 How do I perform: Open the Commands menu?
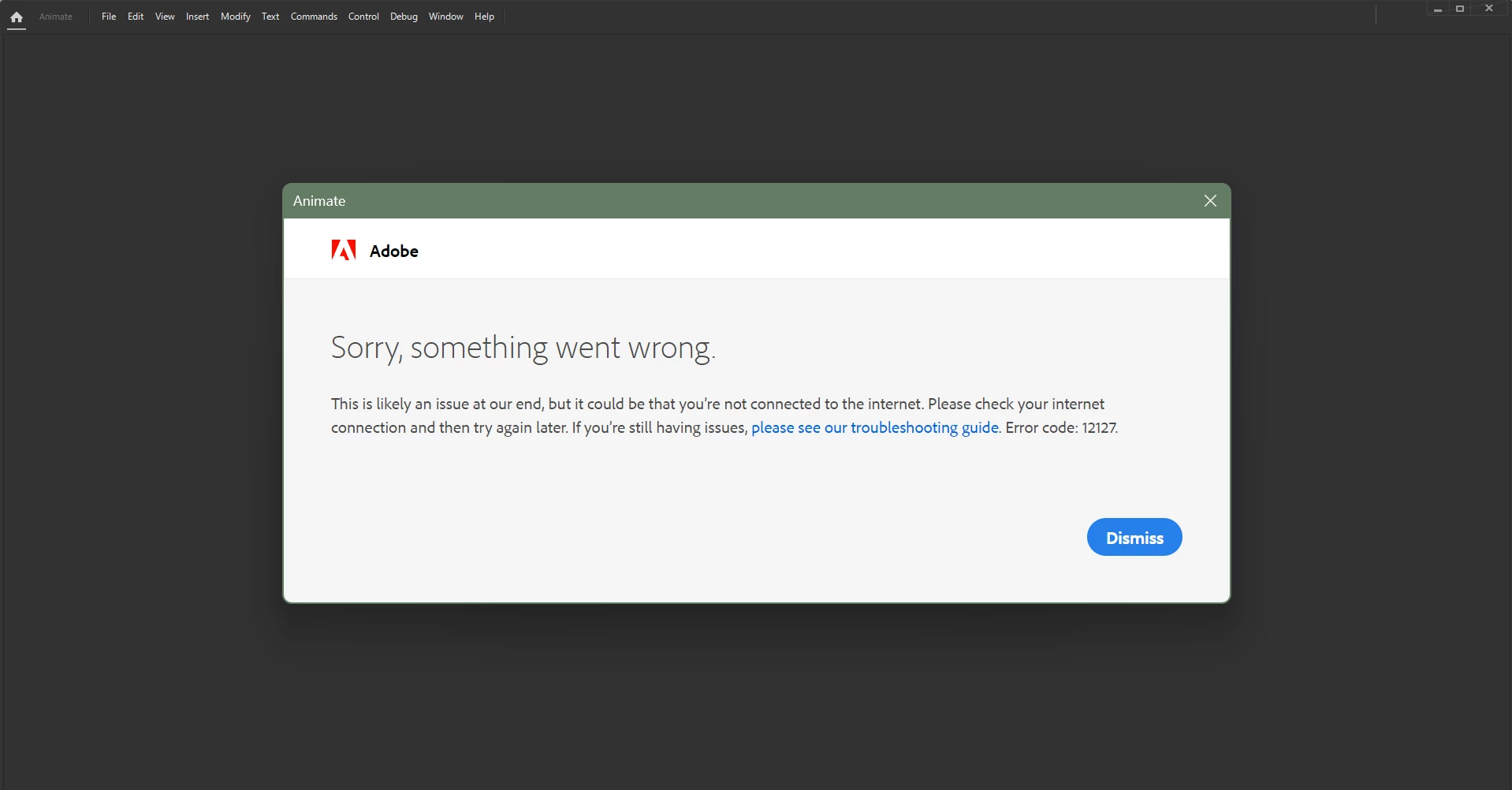tap(314, 17)
